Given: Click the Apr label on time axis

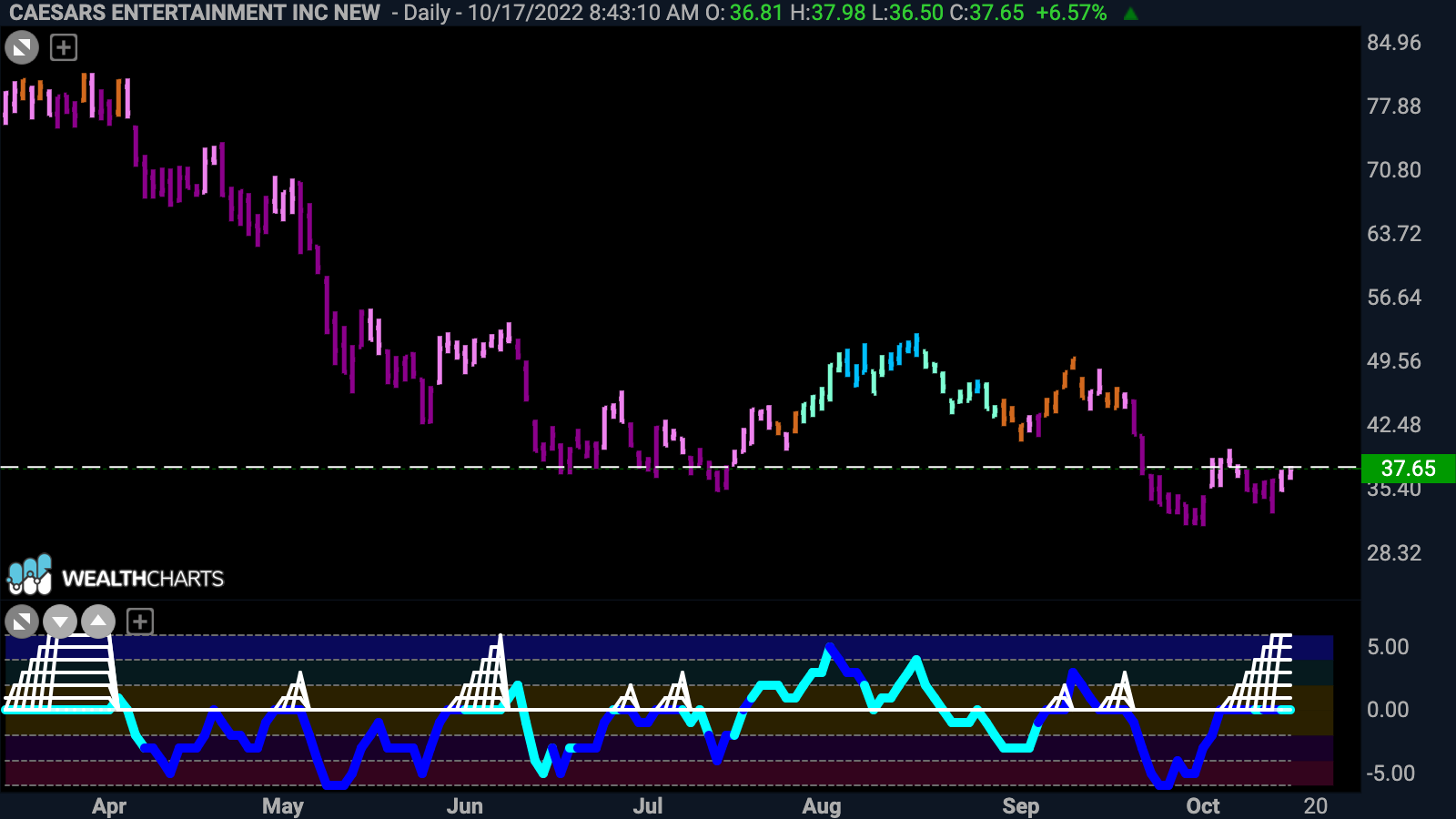Looking at the screenshot, I should 109,806.
